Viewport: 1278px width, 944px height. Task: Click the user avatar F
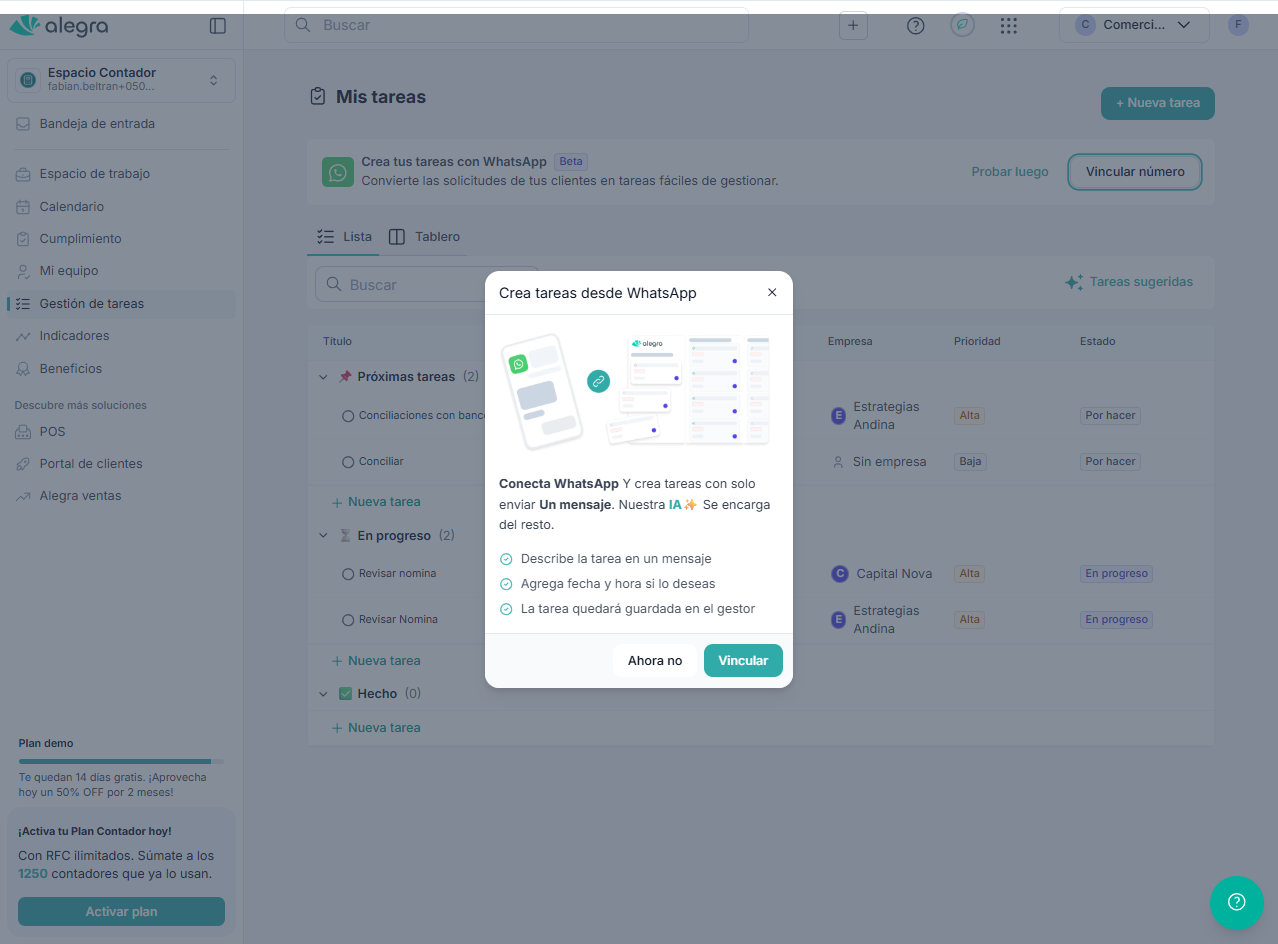pyautogui.click(x=1238, y=25)
